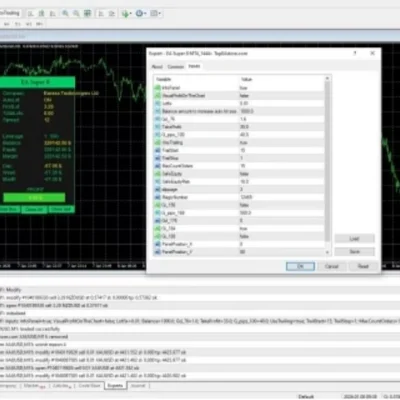This screenshot has height=400, width=400.
Task: Zoom out of the chart
Action: click(76, 14)
